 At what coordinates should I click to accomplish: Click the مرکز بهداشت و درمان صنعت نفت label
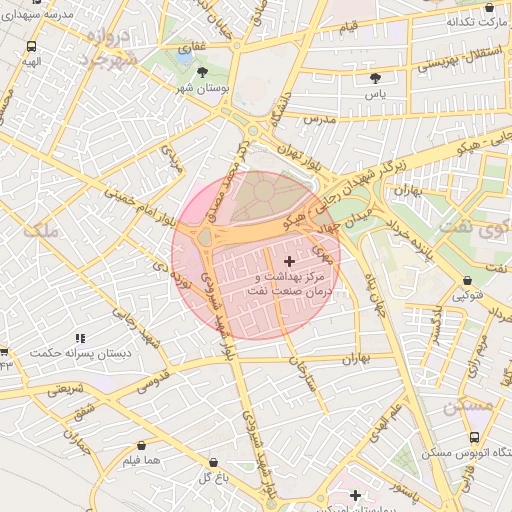pyautogui.click(x=289, y=284)
